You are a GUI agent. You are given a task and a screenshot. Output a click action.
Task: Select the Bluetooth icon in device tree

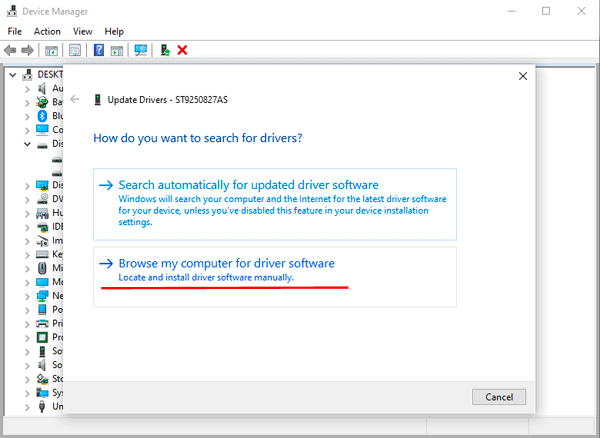[x=42, y=116]
